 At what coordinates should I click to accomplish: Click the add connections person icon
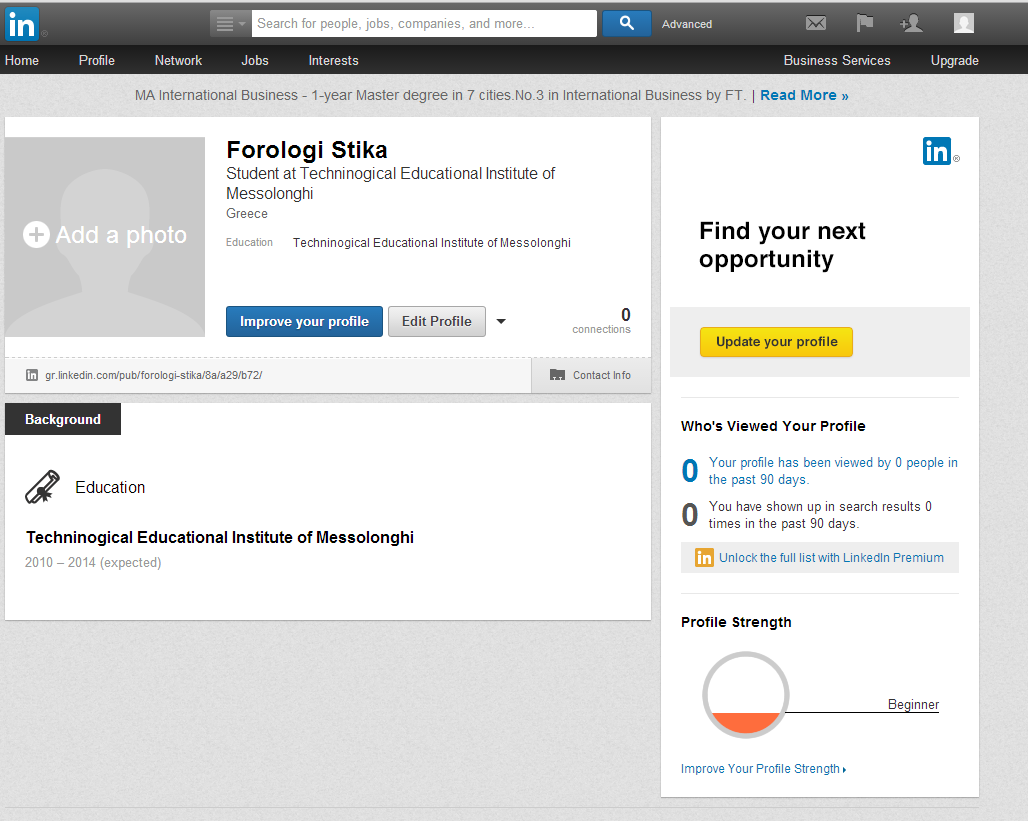pos(911,24)
